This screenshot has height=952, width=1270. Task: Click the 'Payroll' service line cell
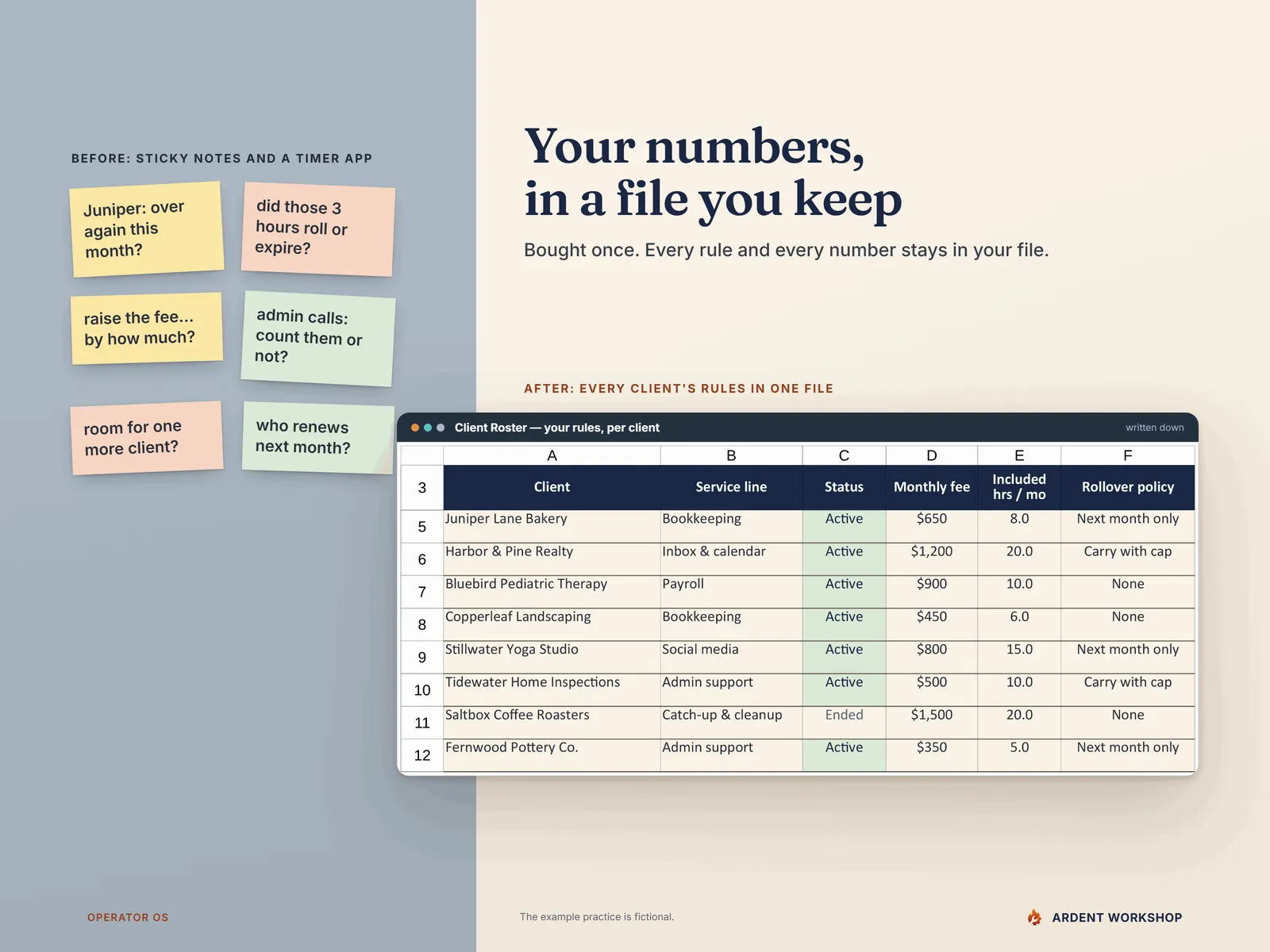coord(731,592)
